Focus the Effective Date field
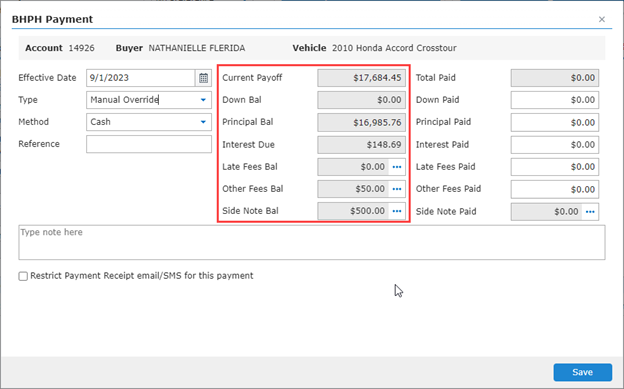The height and width of the screenshot is (389, 624). pyautogui.click(x=140, y=78)
